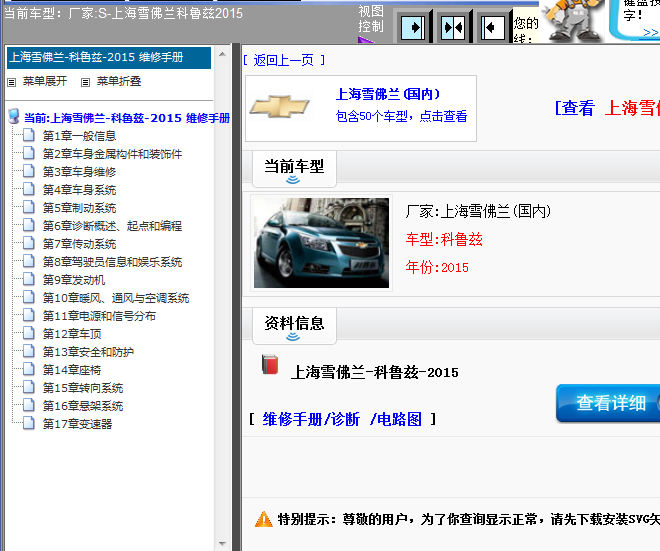660x551 pixels.
Task: Click the [查看 上海雪... red link
Action: click(607, 108)
